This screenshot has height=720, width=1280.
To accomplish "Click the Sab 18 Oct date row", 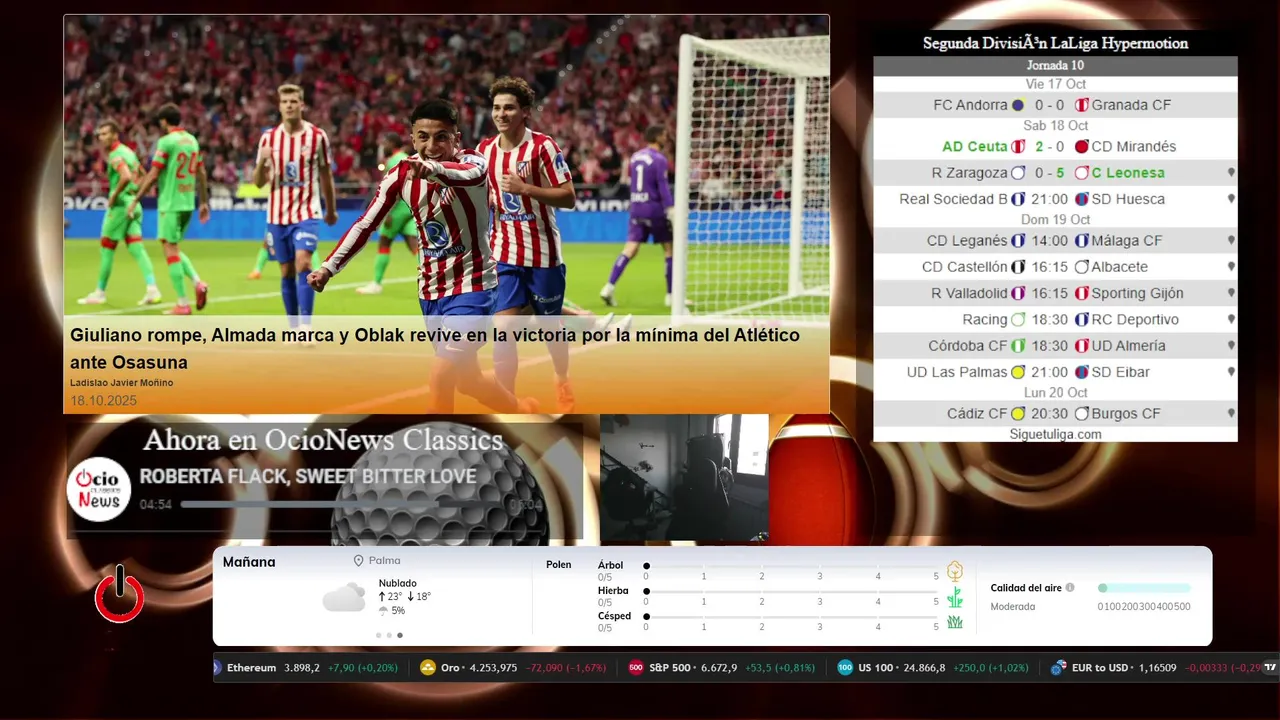I will pyautogui.click(x=1055, y=126).
